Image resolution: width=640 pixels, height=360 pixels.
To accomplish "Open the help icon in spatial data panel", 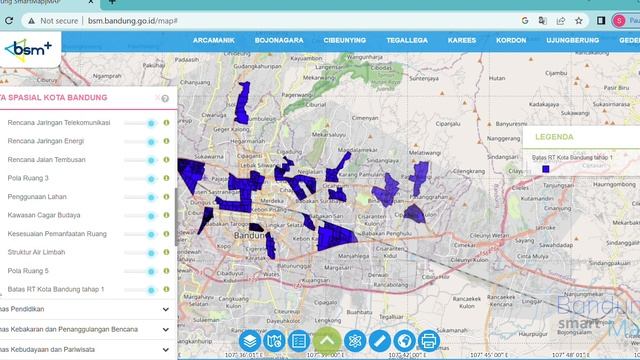I will click(x=165, y=98).
